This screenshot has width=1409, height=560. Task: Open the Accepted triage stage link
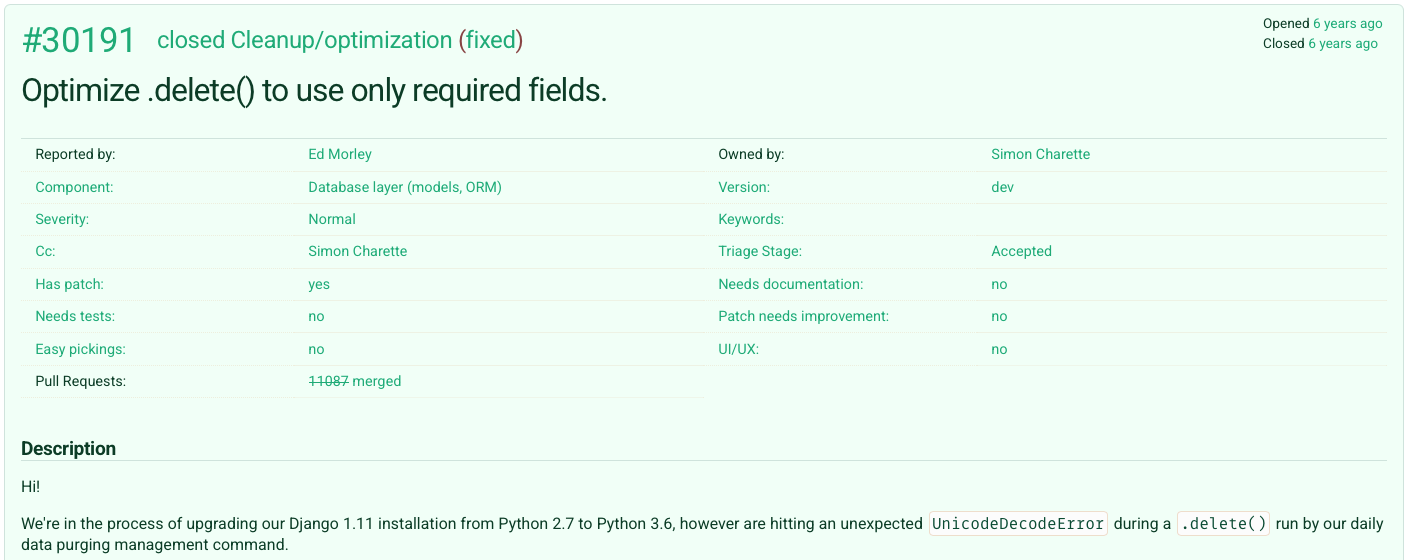pos(1021,251)
